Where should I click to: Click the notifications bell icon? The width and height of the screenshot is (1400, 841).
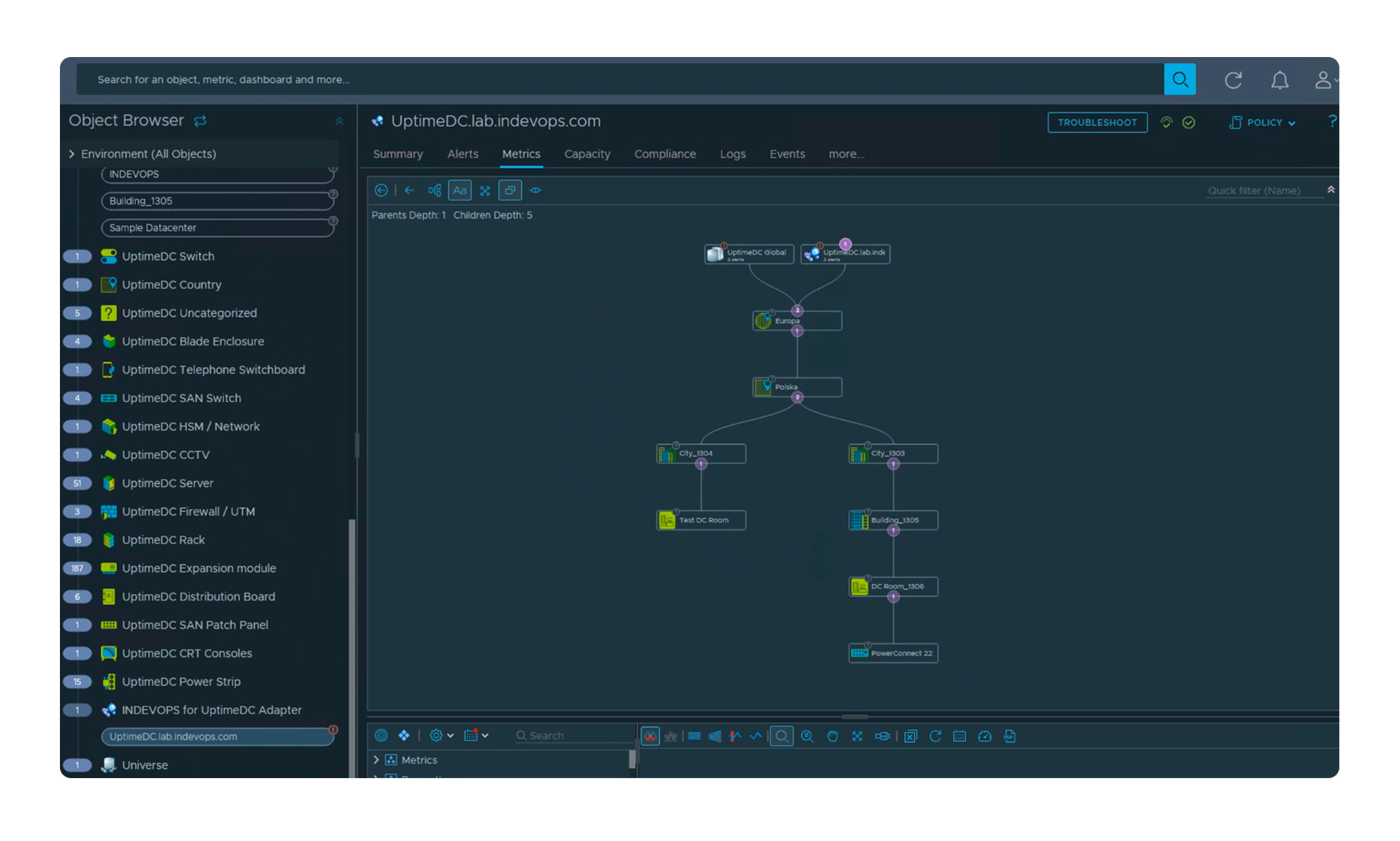coord(1279,80)
